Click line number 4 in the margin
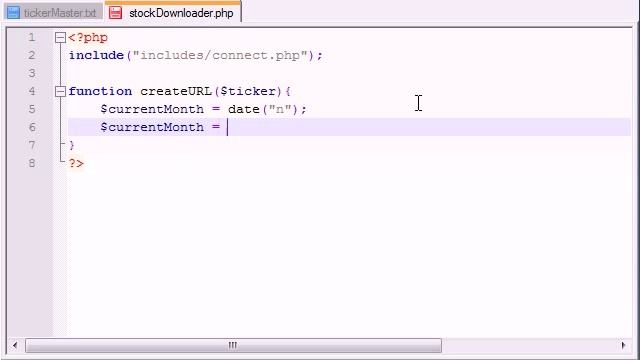 [31, 91]
